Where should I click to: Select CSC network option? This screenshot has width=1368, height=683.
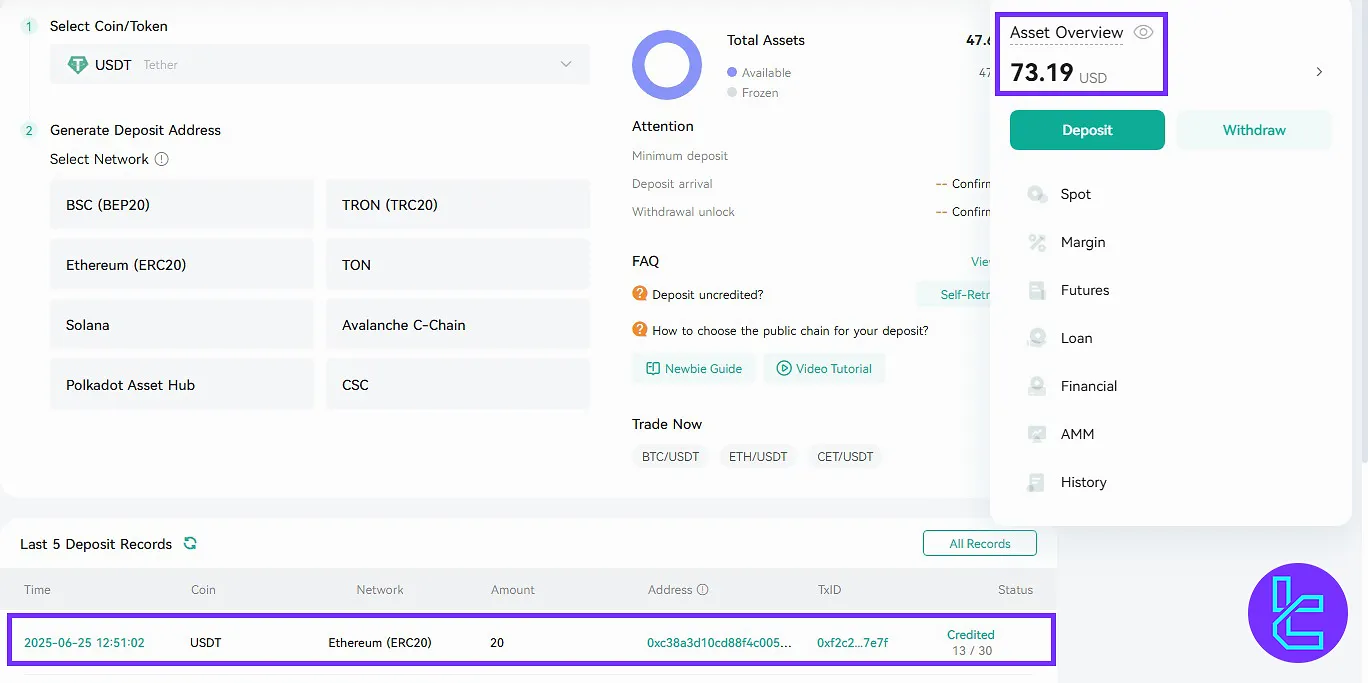(458, 385)
